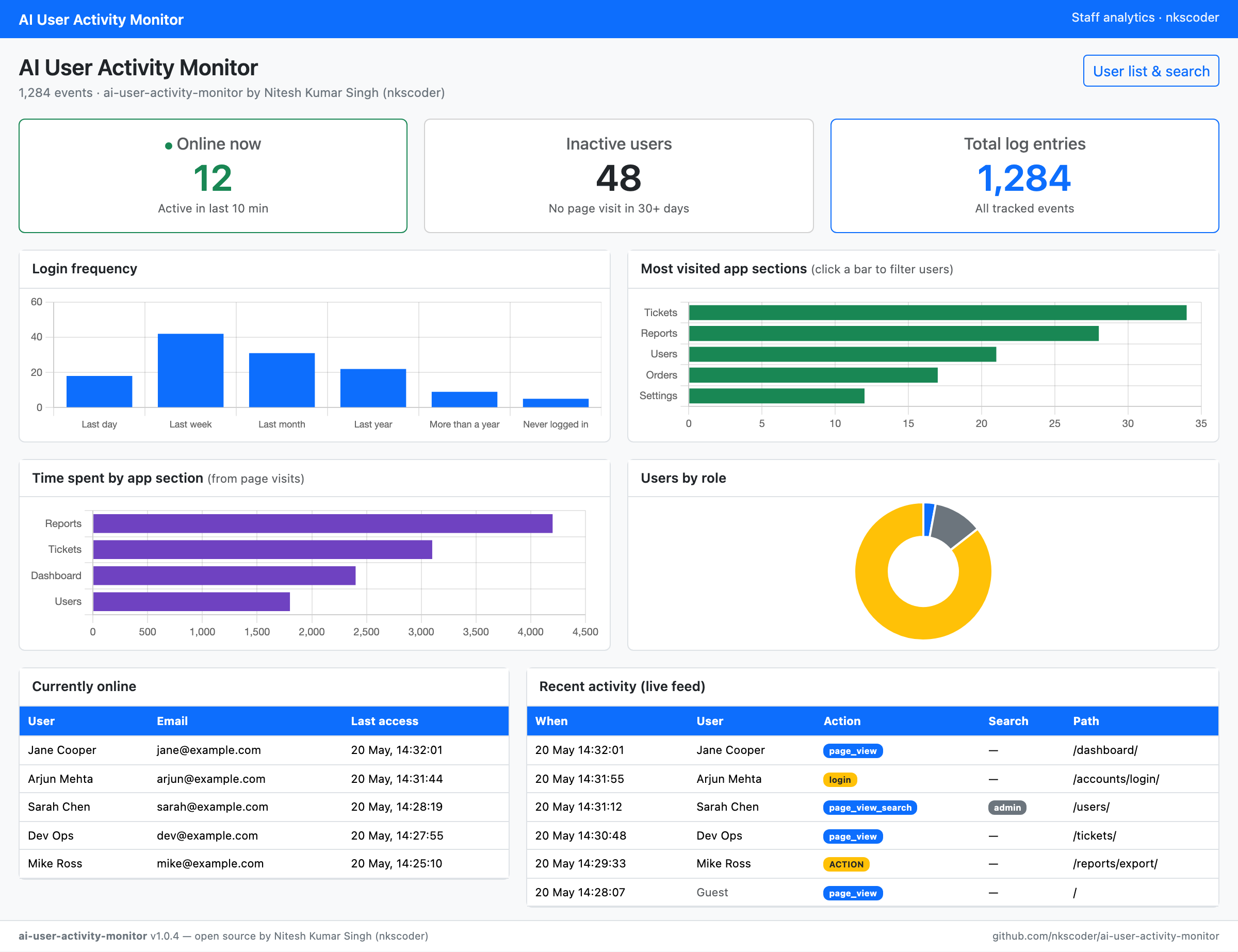Click the Last day login frequency bar
Image resolution: width=1238 pixels, height=952 pixels.
[x=99, y=391]
